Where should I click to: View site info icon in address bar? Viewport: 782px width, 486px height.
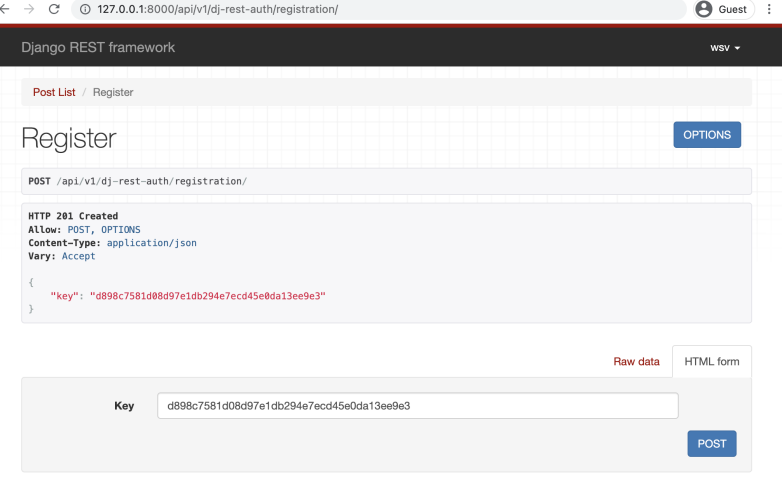click(x=85, y=9)
